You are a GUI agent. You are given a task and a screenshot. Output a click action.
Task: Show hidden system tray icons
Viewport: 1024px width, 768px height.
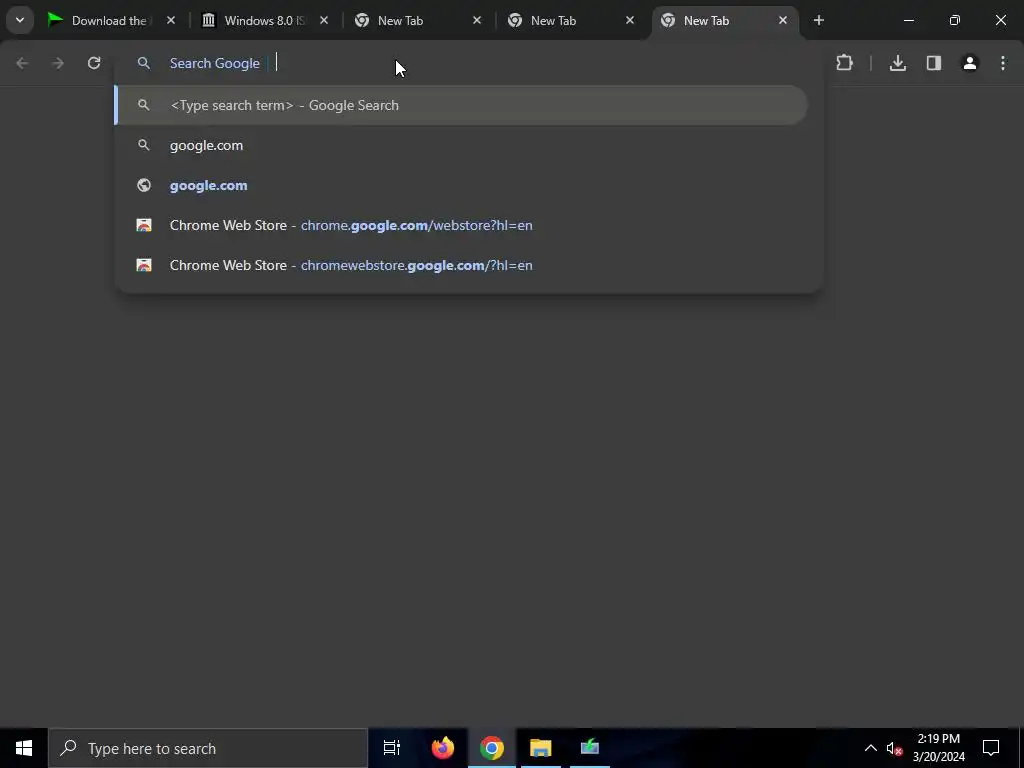point(871,748)
